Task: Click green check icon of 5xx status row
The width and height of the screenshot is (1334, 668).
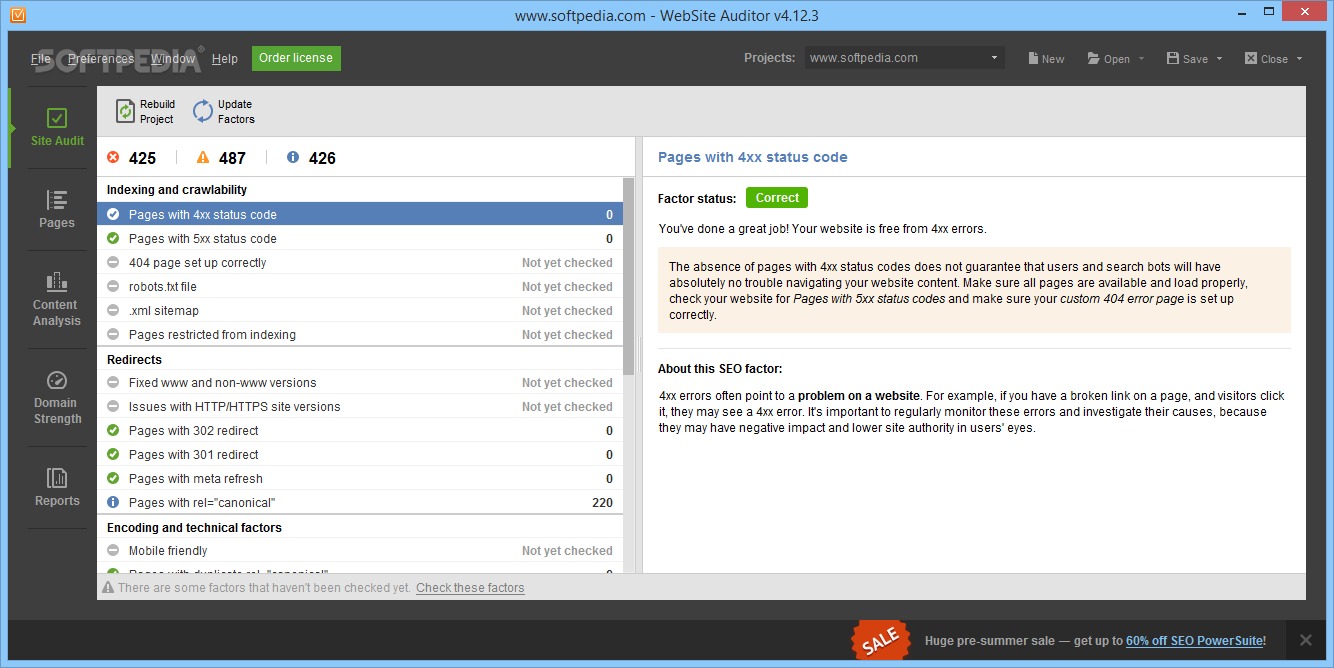Action: click(113, 239)
